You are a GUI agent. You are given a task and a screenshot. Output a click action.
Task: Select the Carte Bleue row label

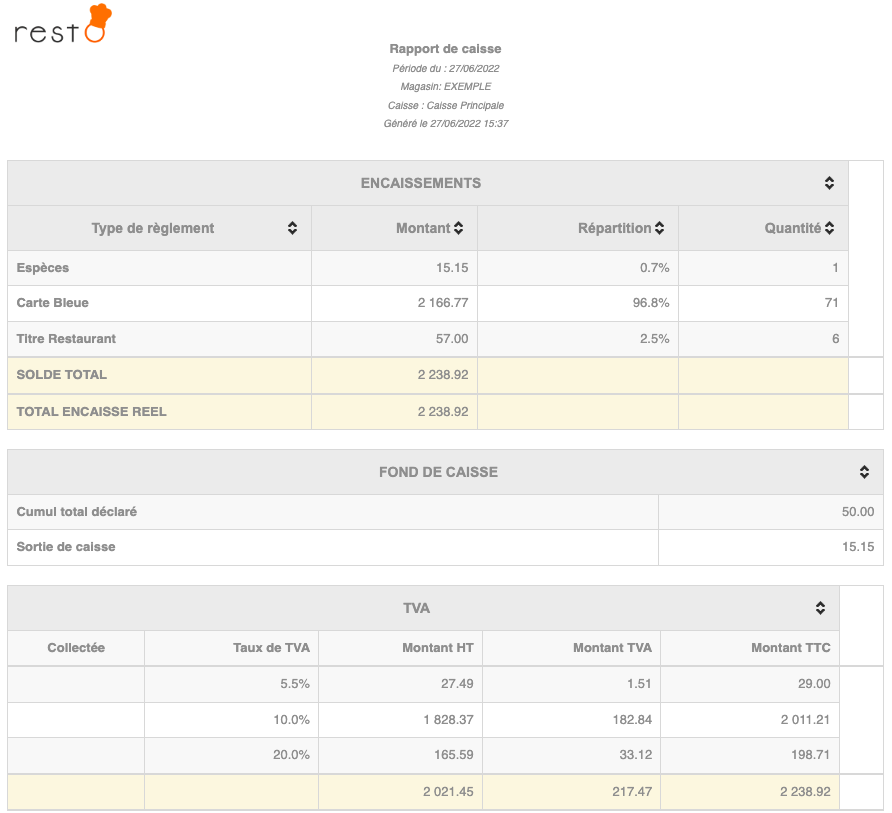click(x=53, y=303)
